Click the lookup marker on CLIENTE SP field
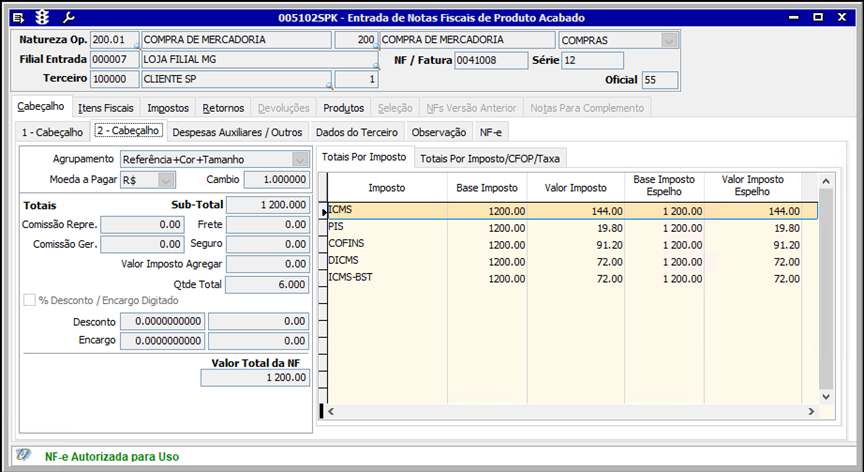 point(329,86)
